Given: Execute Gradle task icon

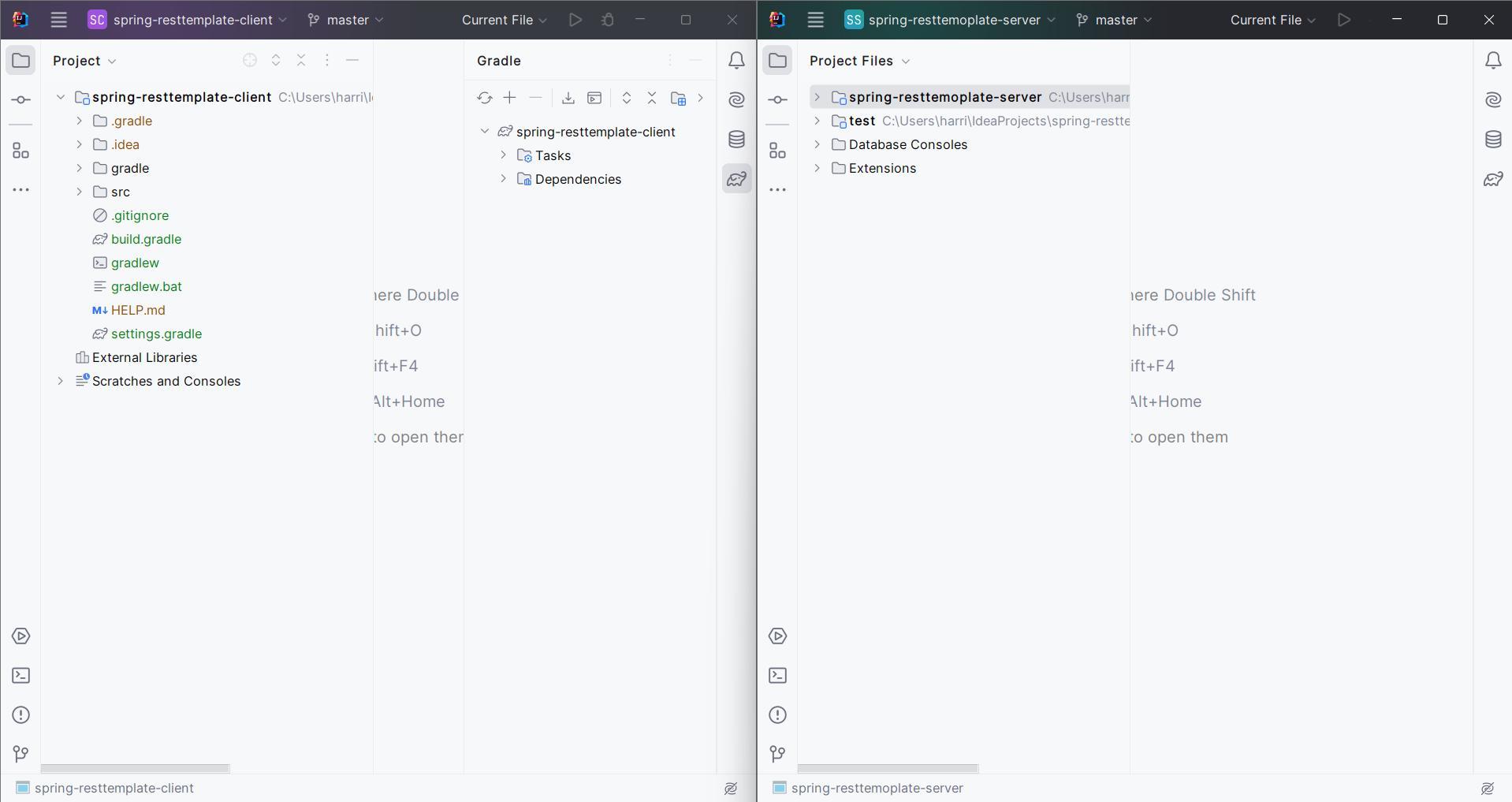Looking at the screenshot, I should pyautogui.click(x=595, y=98).
